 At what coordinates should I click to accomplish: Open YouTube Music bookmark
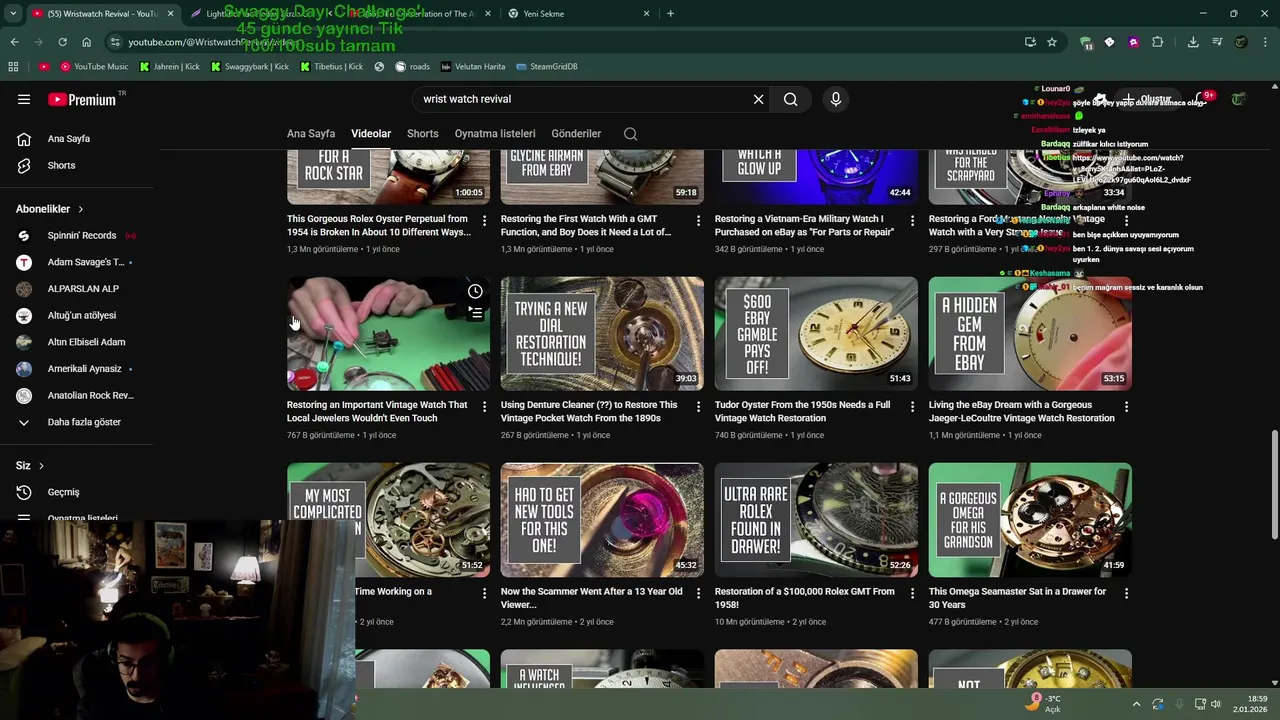(x=94, y=67)
